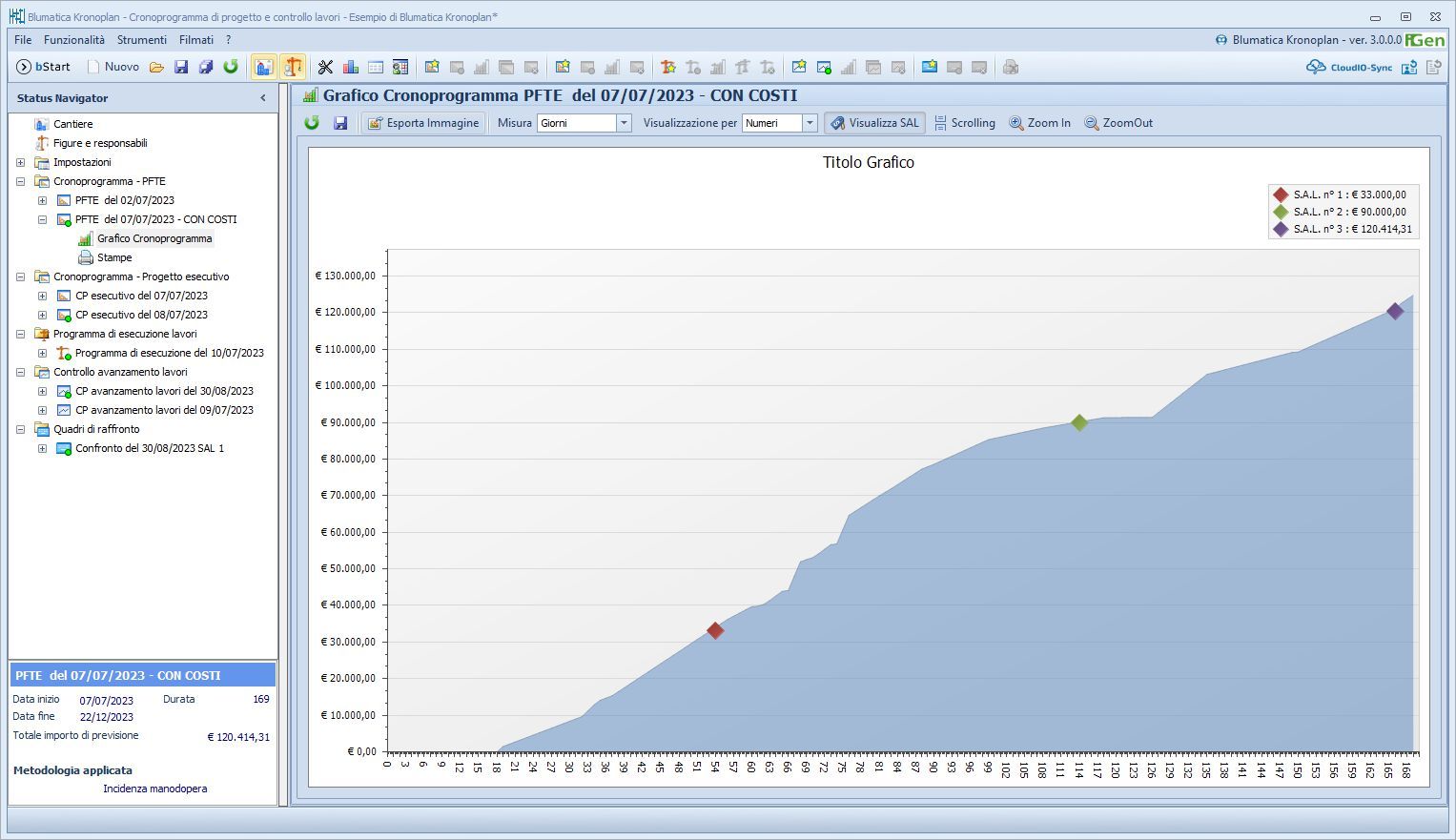This screenshot has height=840, width=1456.
Task: Open the Funzionalità menu
Action: (x=74, y=40)
